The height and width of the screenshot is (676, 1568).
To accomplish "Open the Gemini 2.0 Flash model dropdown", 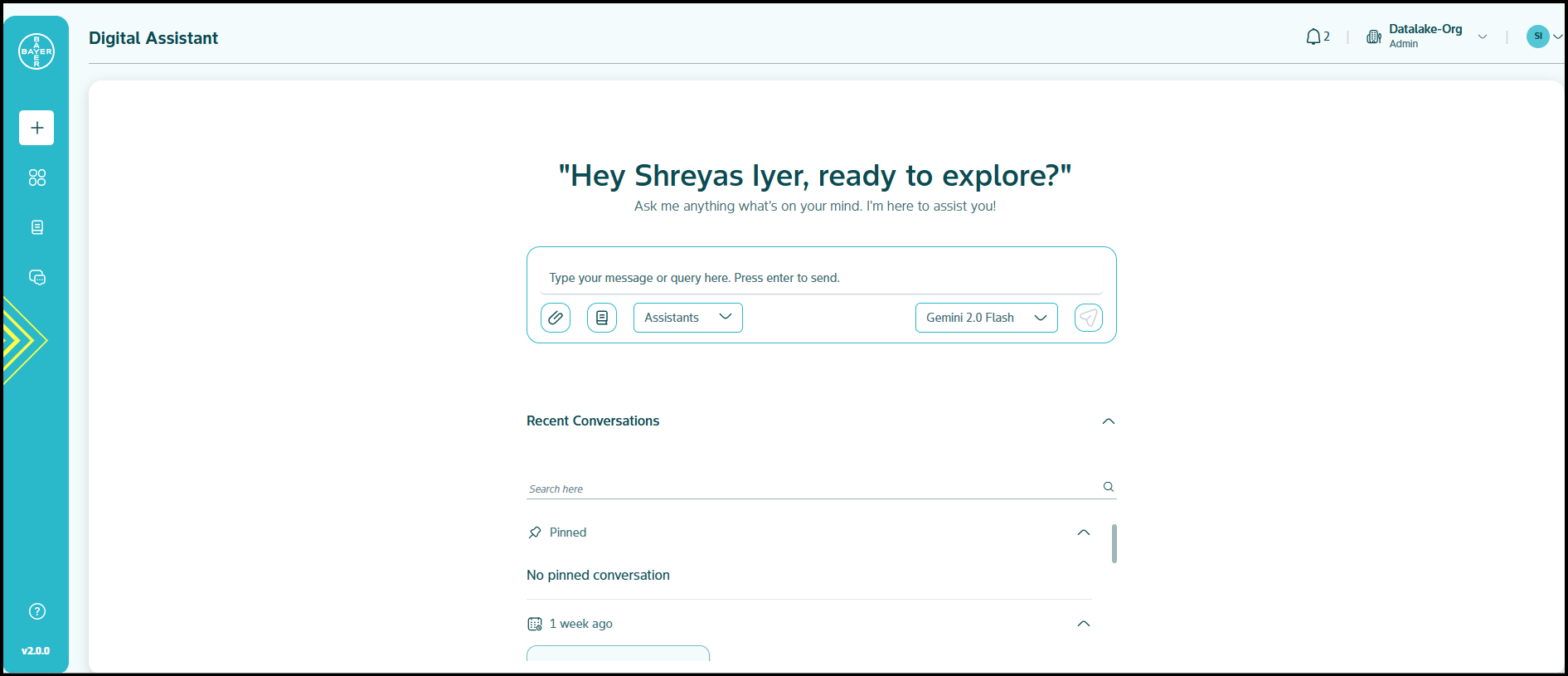I will [x=986, y=318].
